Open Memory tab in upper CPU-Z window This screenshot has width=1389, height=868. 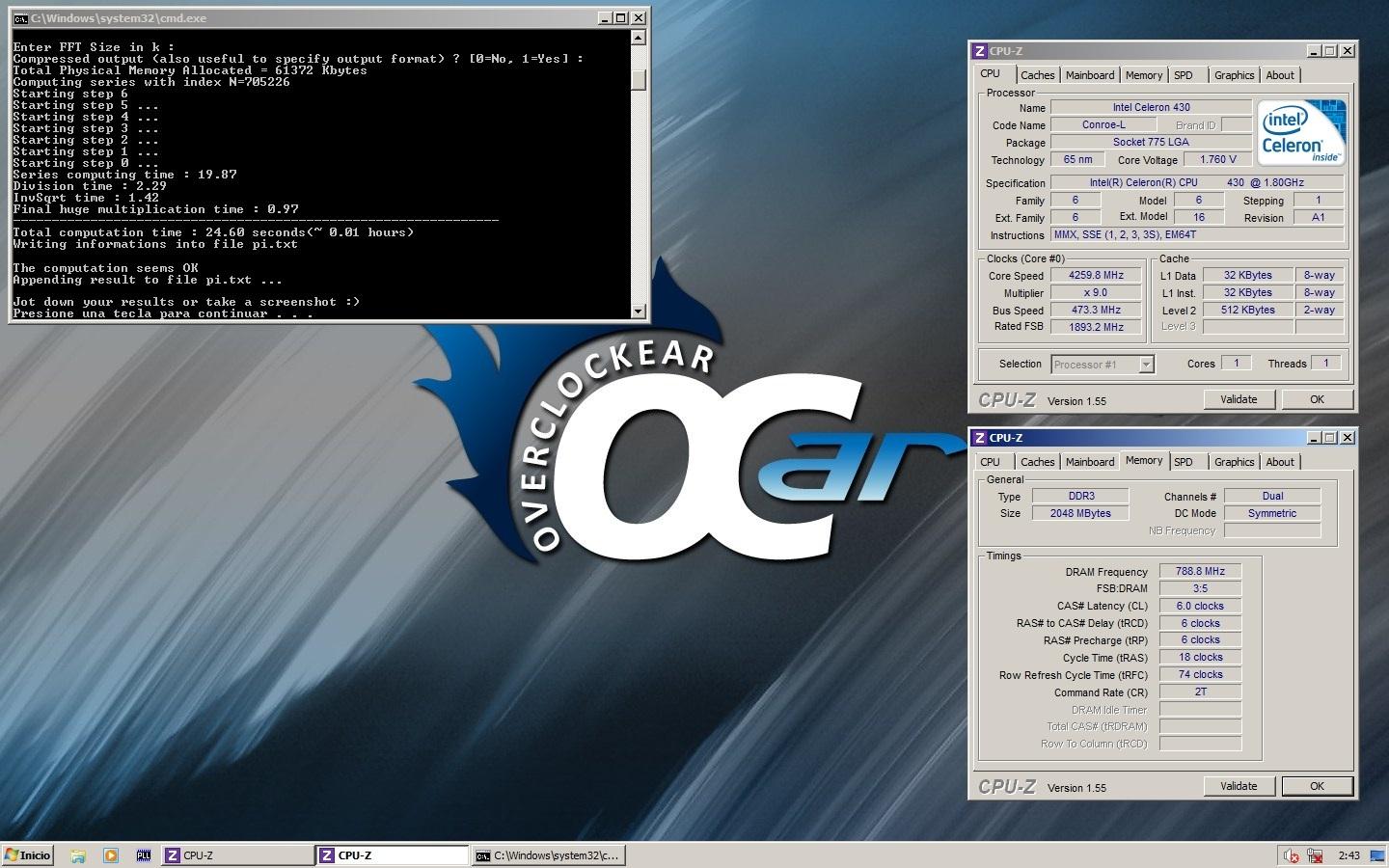tap(1144, 75)
